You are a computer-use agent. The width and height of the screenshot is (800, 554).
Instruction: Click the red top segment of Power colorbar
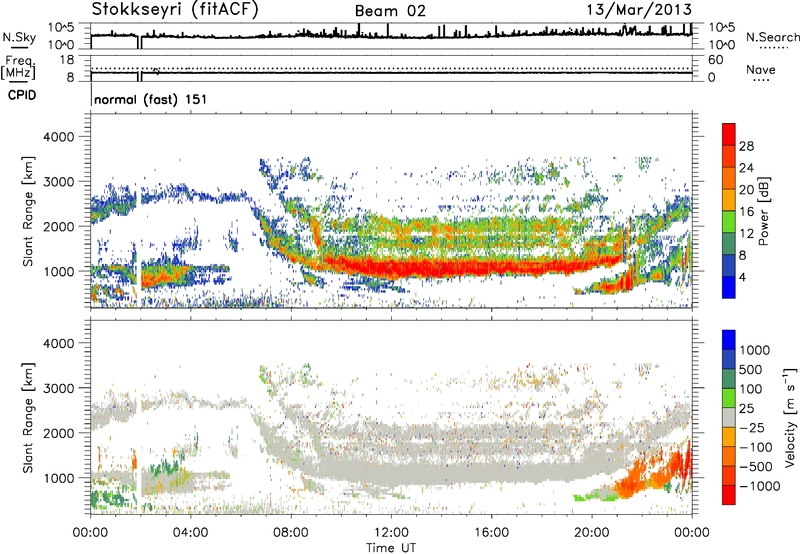click(729, 134)
